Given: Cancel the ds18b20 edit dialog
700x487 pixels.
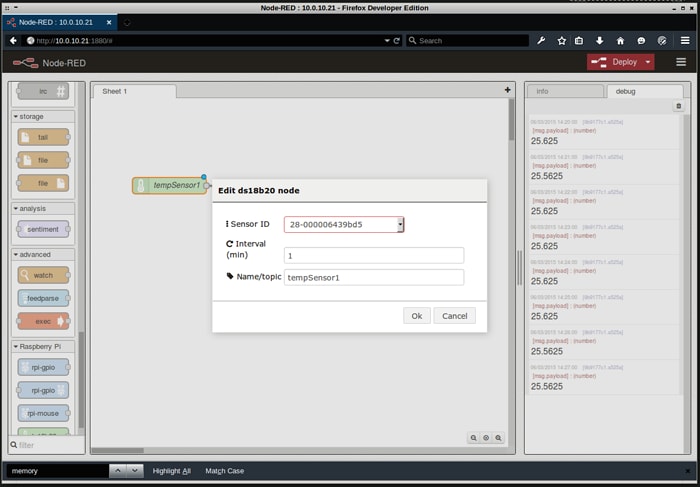Looking at the screenshot, I should [454, 316].
